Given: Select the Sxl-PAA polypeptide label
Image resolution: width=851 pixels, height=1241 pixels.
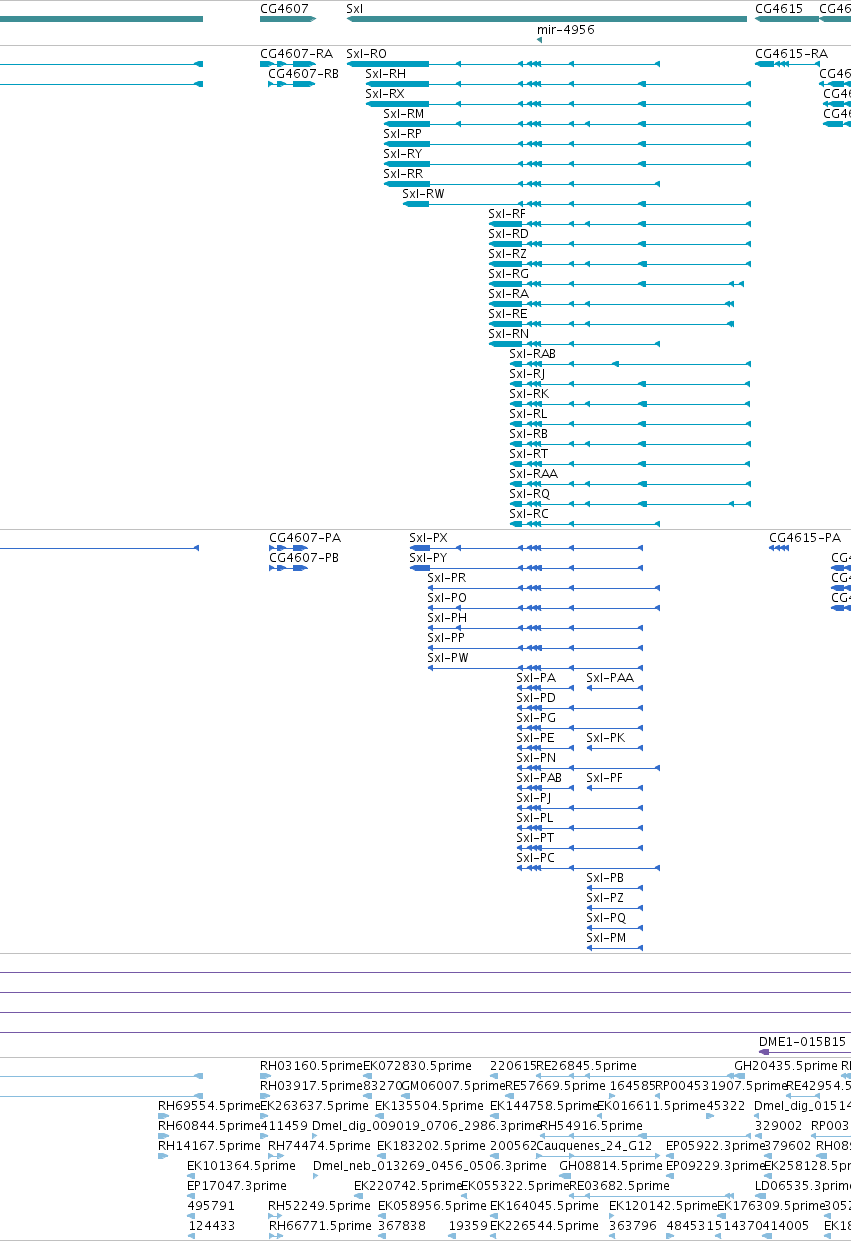Looking at the screenshot, I should point(610,678).
